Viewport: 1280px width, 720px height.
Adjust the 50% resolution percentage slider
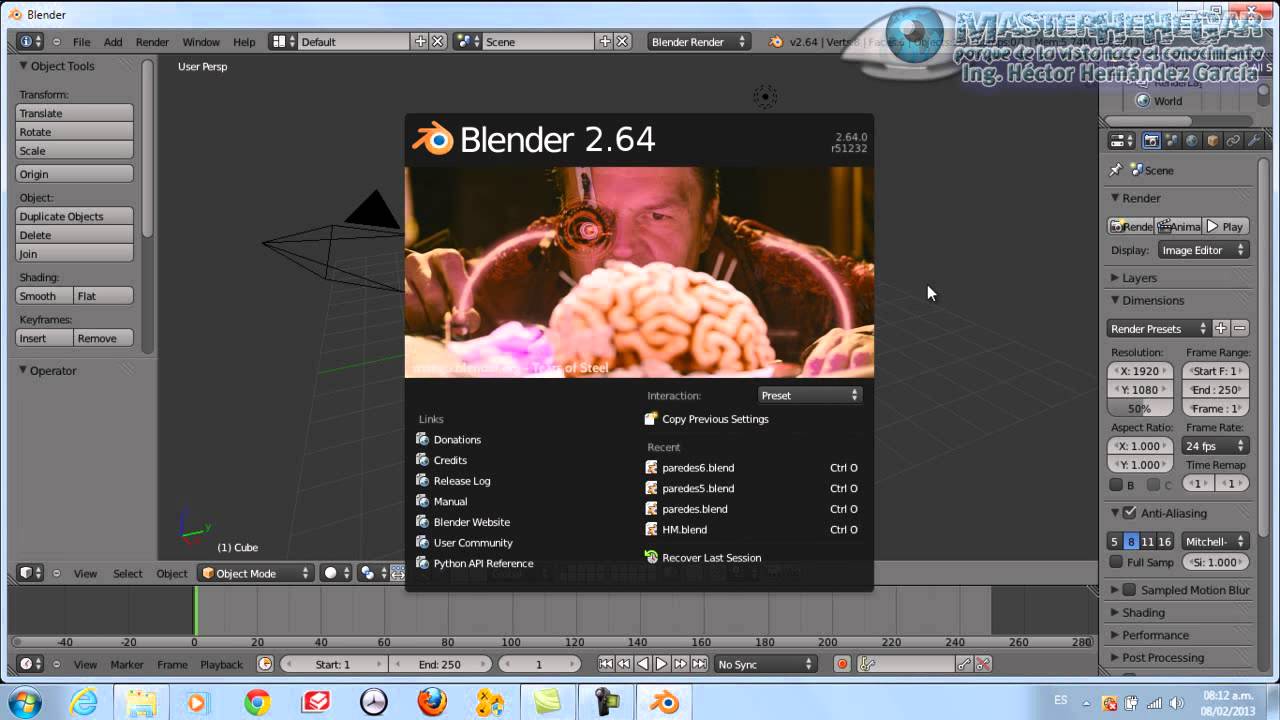(x=1142, y=408)
